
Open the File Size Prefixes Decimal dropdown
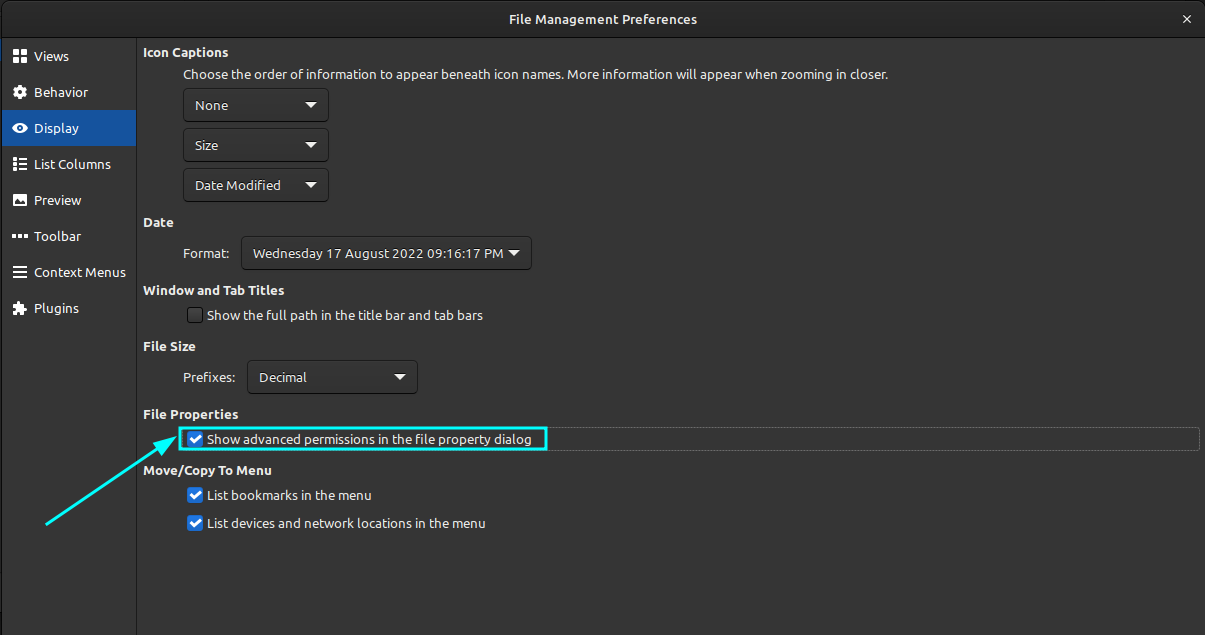[332, 377]
